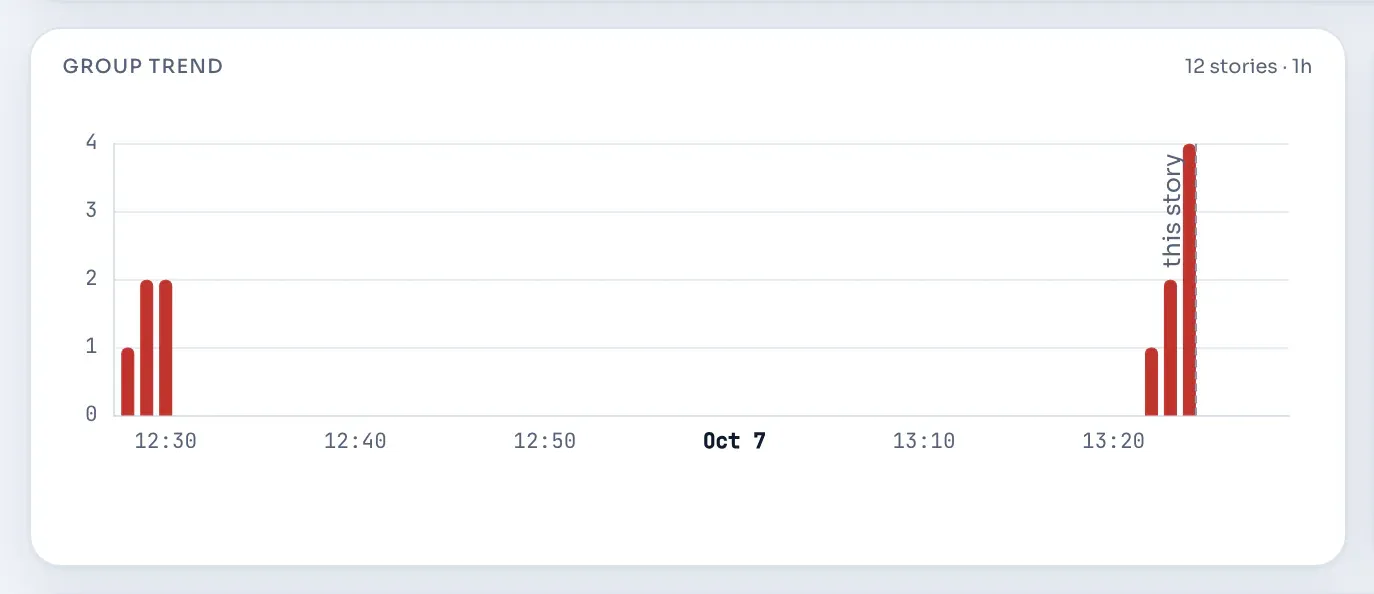
Task: Click the 'GROUP TREND' panel title
Action: tap(143, 67)
